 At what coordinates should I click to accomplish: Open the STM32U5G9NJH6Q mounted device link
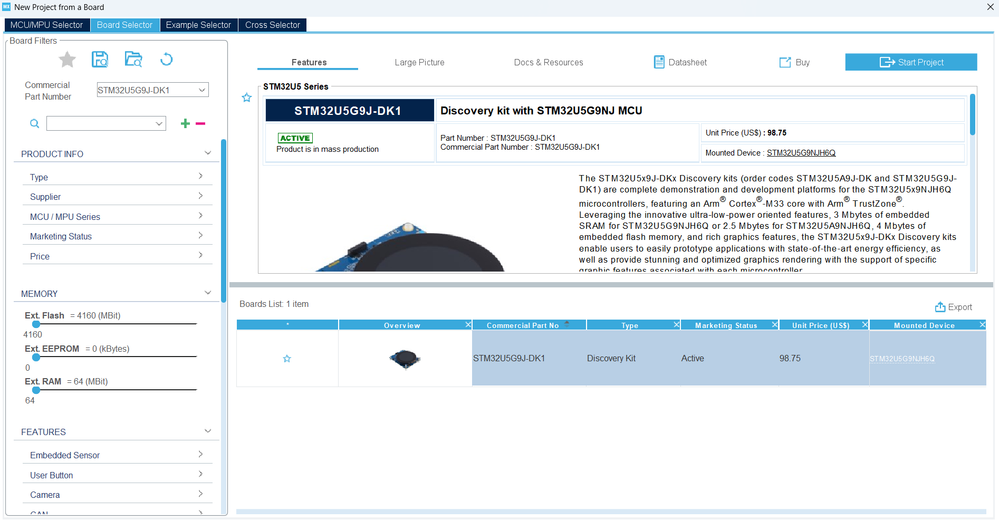click(801, 153)
